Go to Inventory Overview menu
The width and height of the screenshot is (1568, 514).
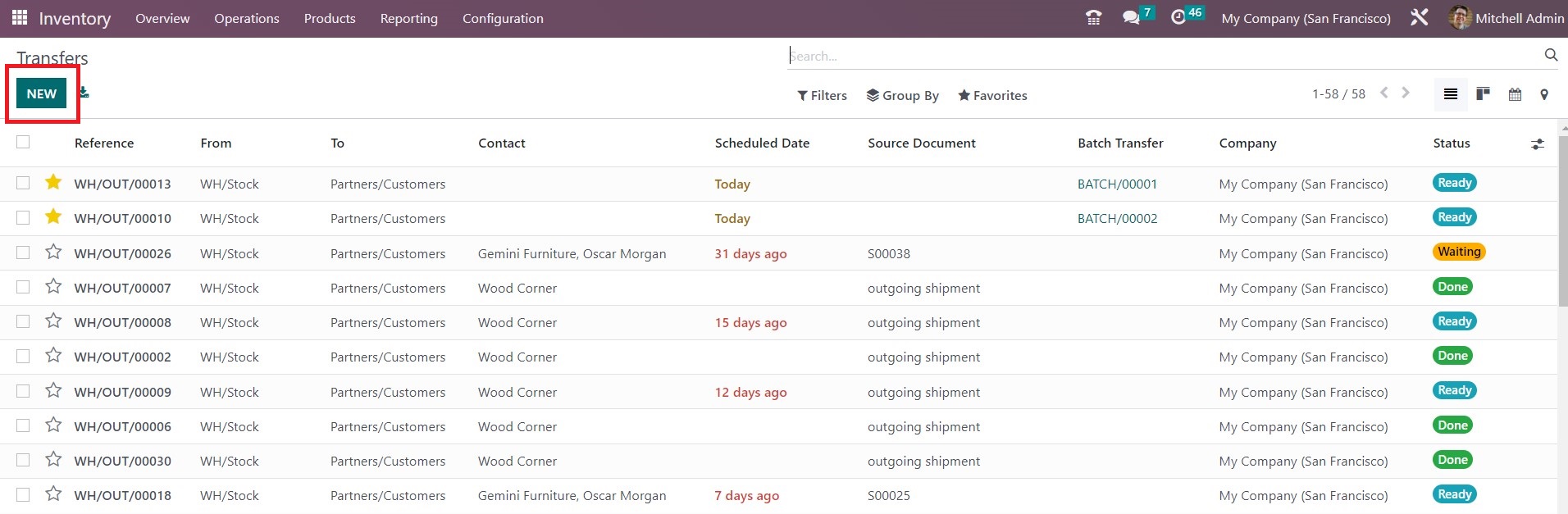[x=162, y=18]
